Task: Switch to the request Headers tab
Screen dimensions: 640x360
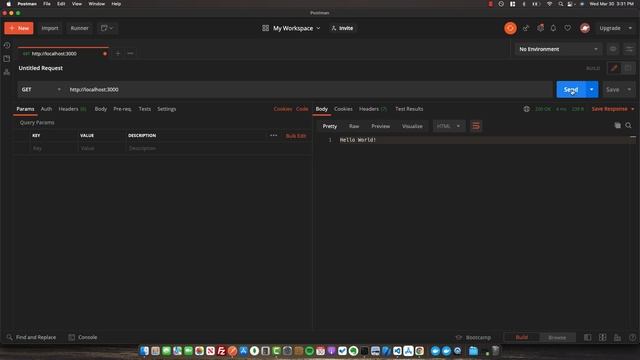Action: (x=72, y=109)
